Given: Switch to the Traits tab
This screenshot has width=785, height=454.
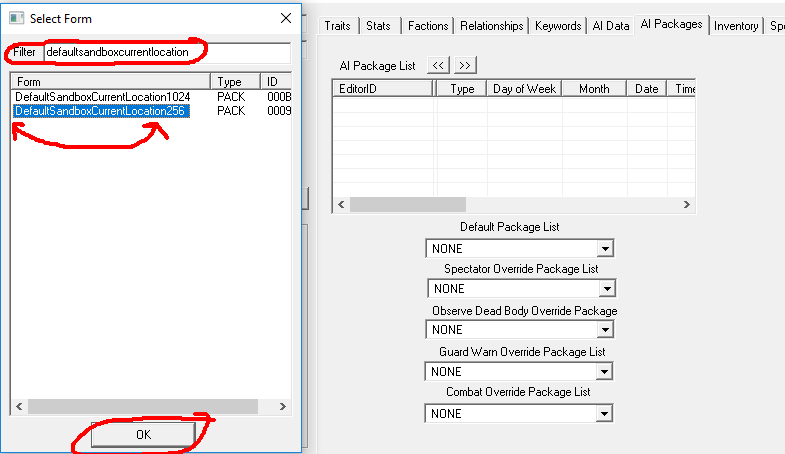Looking at the screenshot, I should pyautogui.click(x=337, y=26).
